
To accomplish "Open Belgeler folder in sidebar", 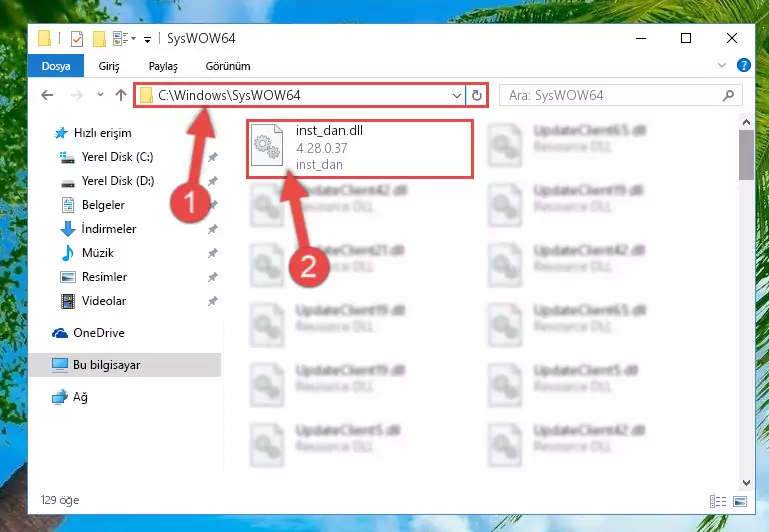I will click(92, 205).
